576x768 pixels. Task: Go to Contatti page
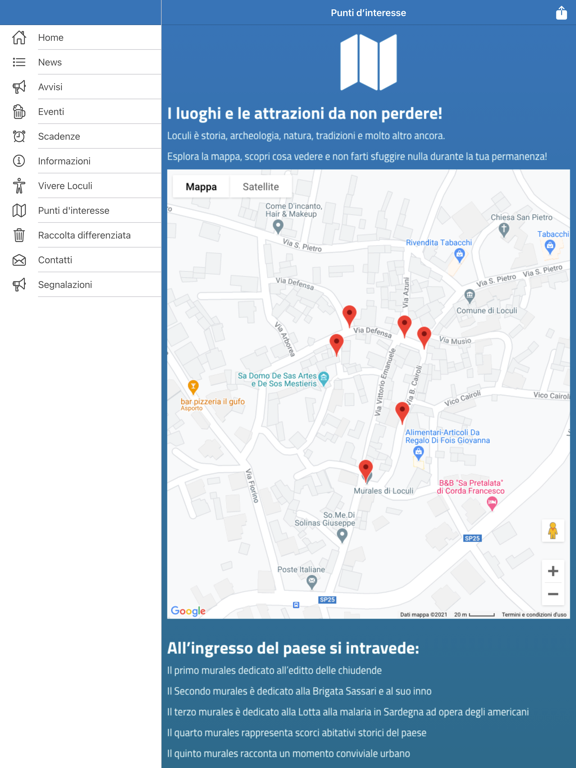[80, 260]
